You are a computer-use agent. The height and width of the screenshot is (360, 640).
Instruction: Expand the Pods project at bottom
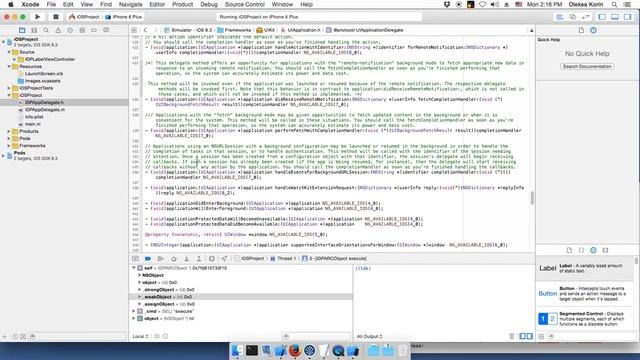[4, 155]
